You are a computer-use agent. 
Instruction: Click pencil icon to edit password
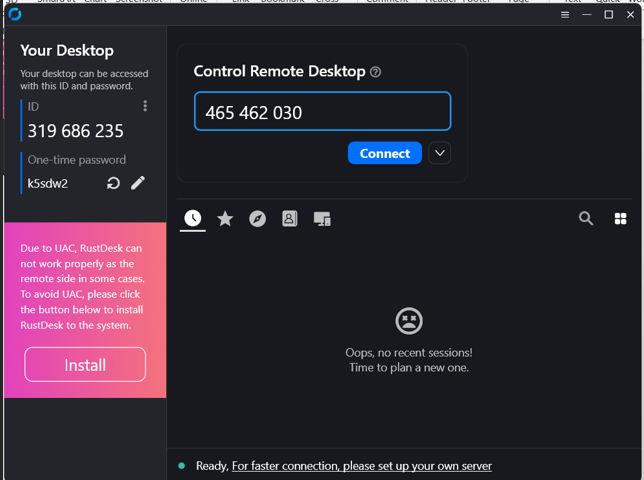[138, 183]
